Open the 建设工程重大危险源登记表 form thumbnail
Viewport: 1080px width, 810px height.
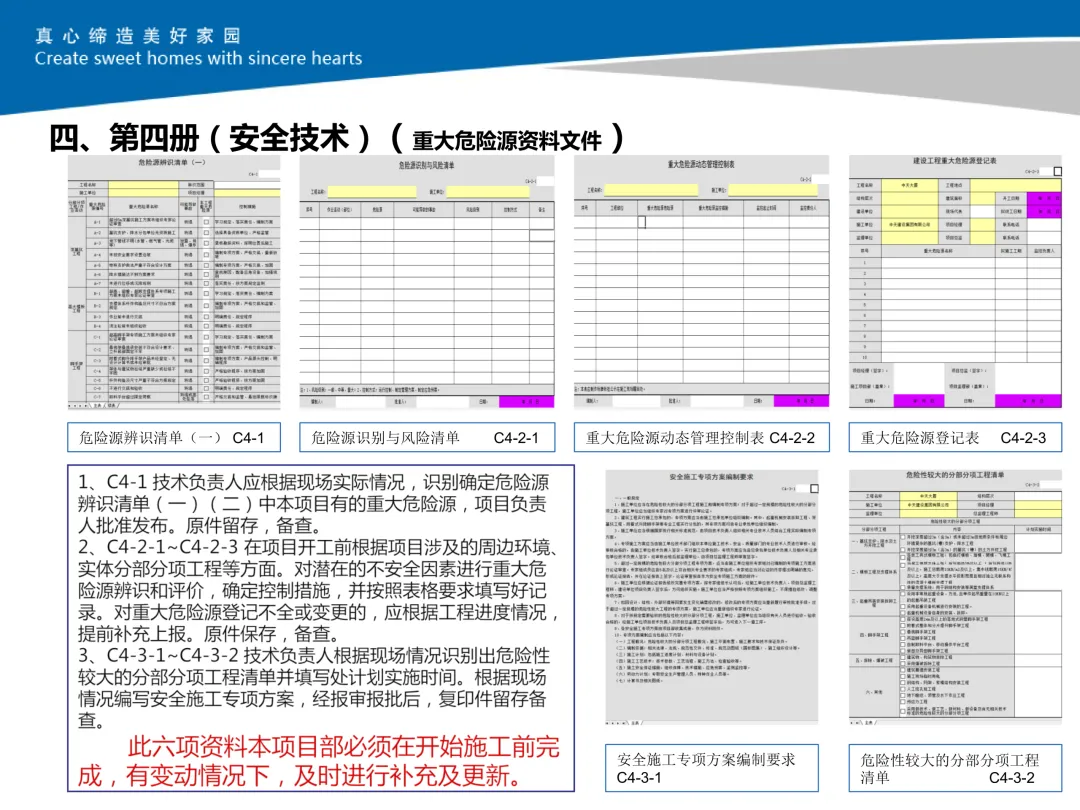(955, 282)
